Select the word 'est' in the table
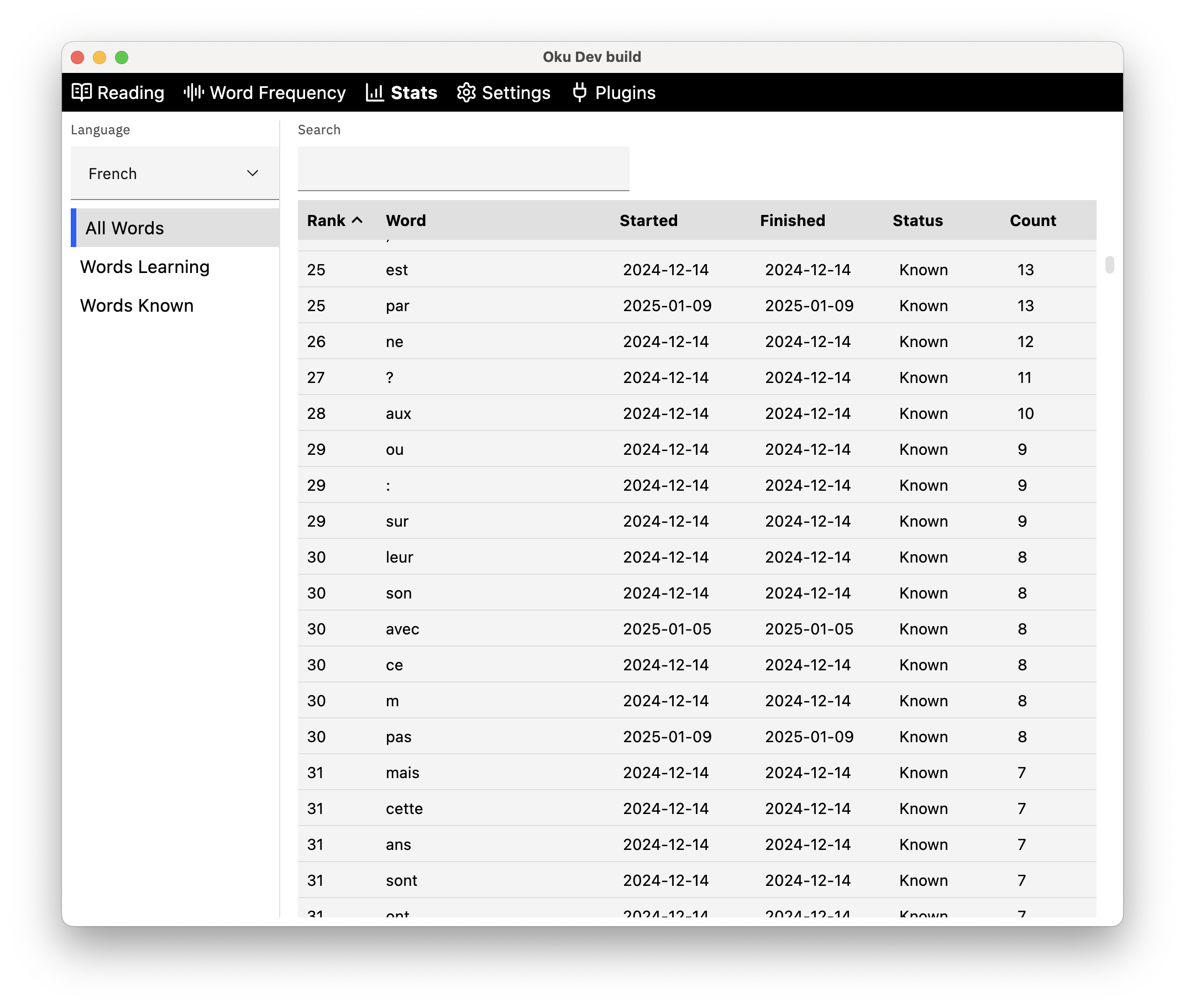1185x1008 pixels. point(396,270)
